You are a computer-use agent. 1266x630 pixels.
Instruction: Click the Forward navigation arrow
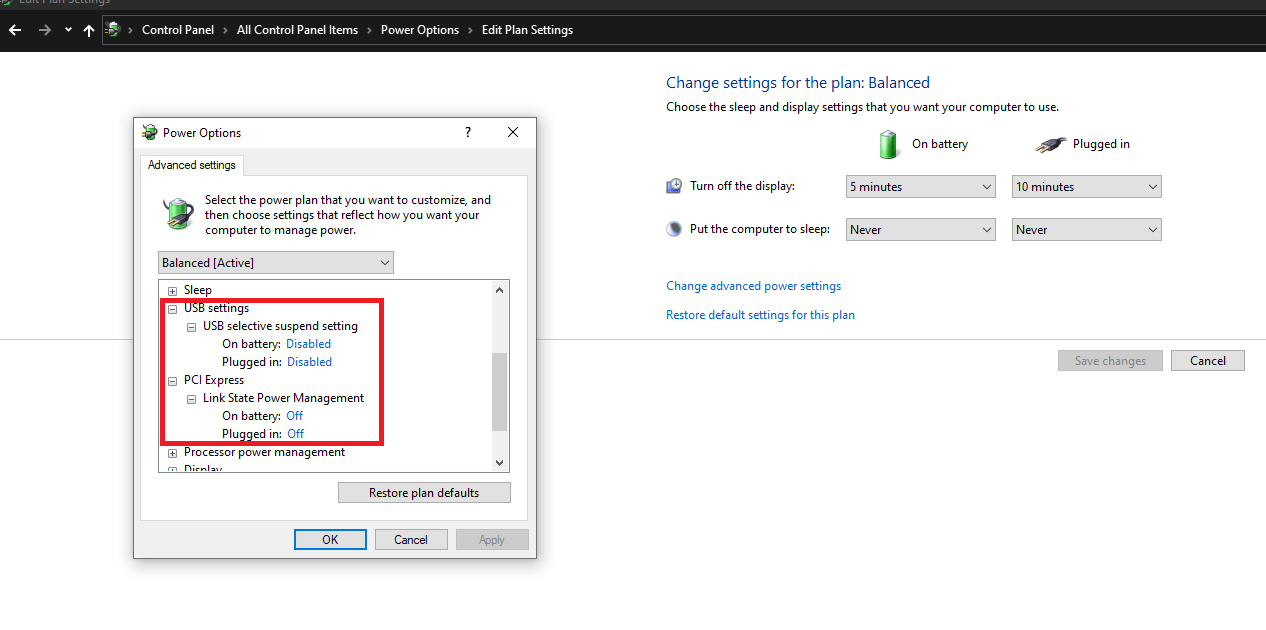coord(44,30)
